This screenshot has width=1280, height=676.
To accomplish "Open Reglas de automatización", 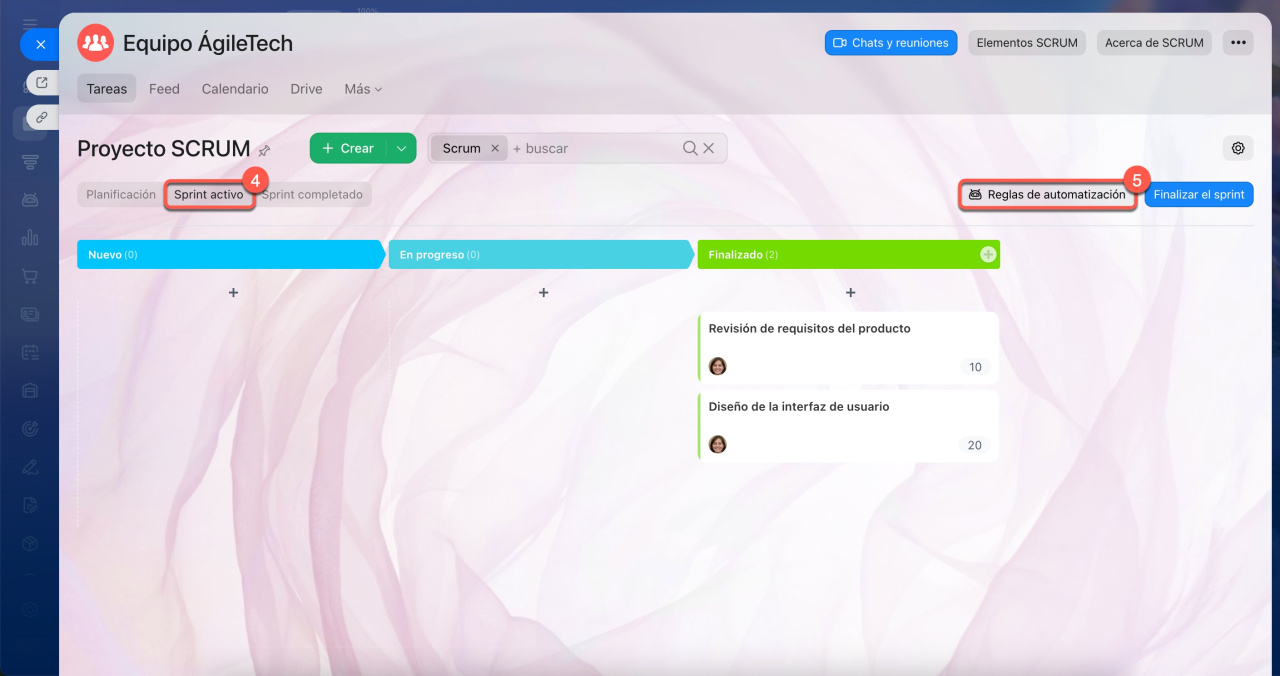I will (1047, 195).
